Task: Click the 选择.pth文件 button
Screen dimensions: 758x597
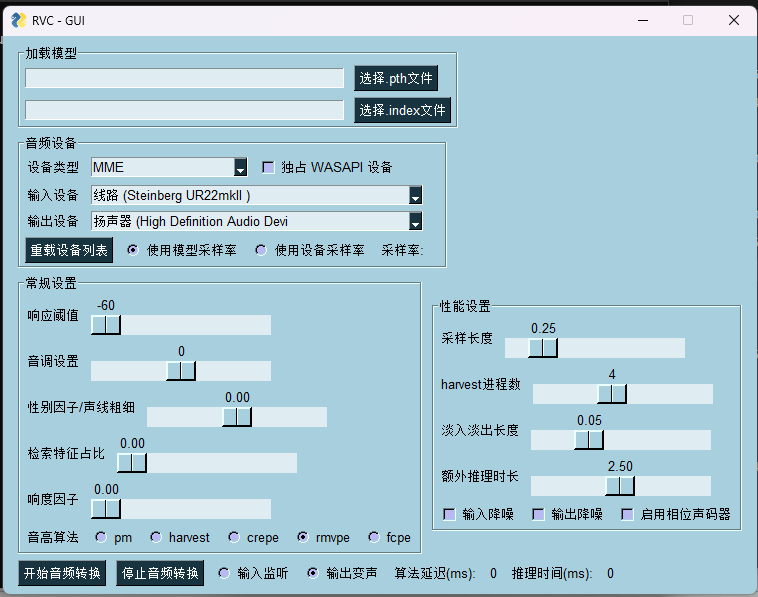Action: tap(396, 79)
